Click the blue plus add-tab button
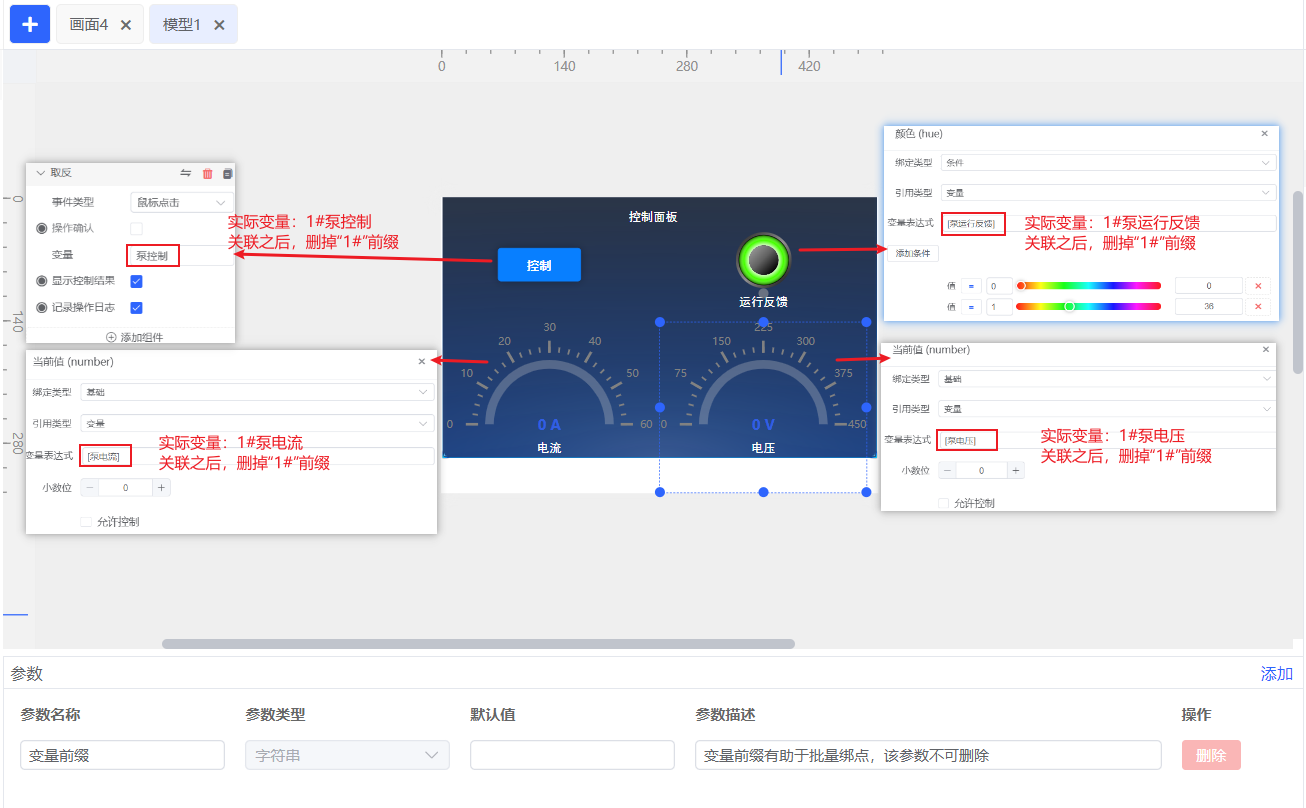The width and height of the screenshot is (1306, 808). (29, 24)
